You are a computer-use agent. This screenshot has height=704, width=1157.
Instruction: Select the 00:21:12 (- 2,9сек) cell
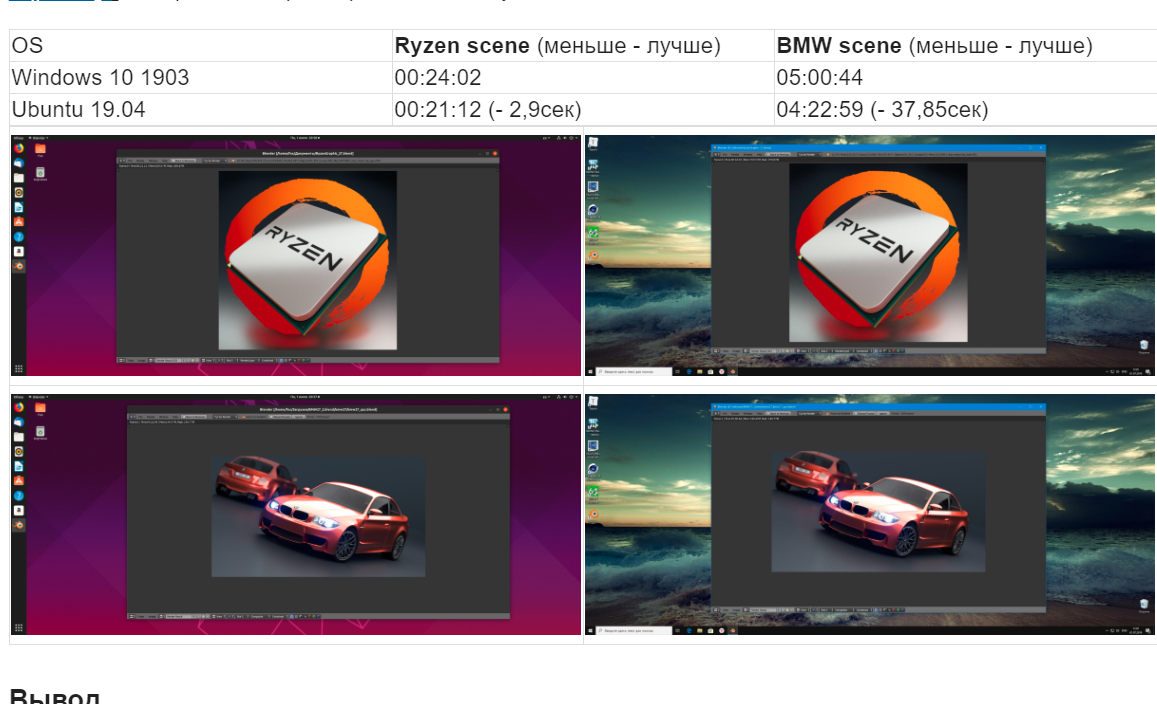pos(583,109)
